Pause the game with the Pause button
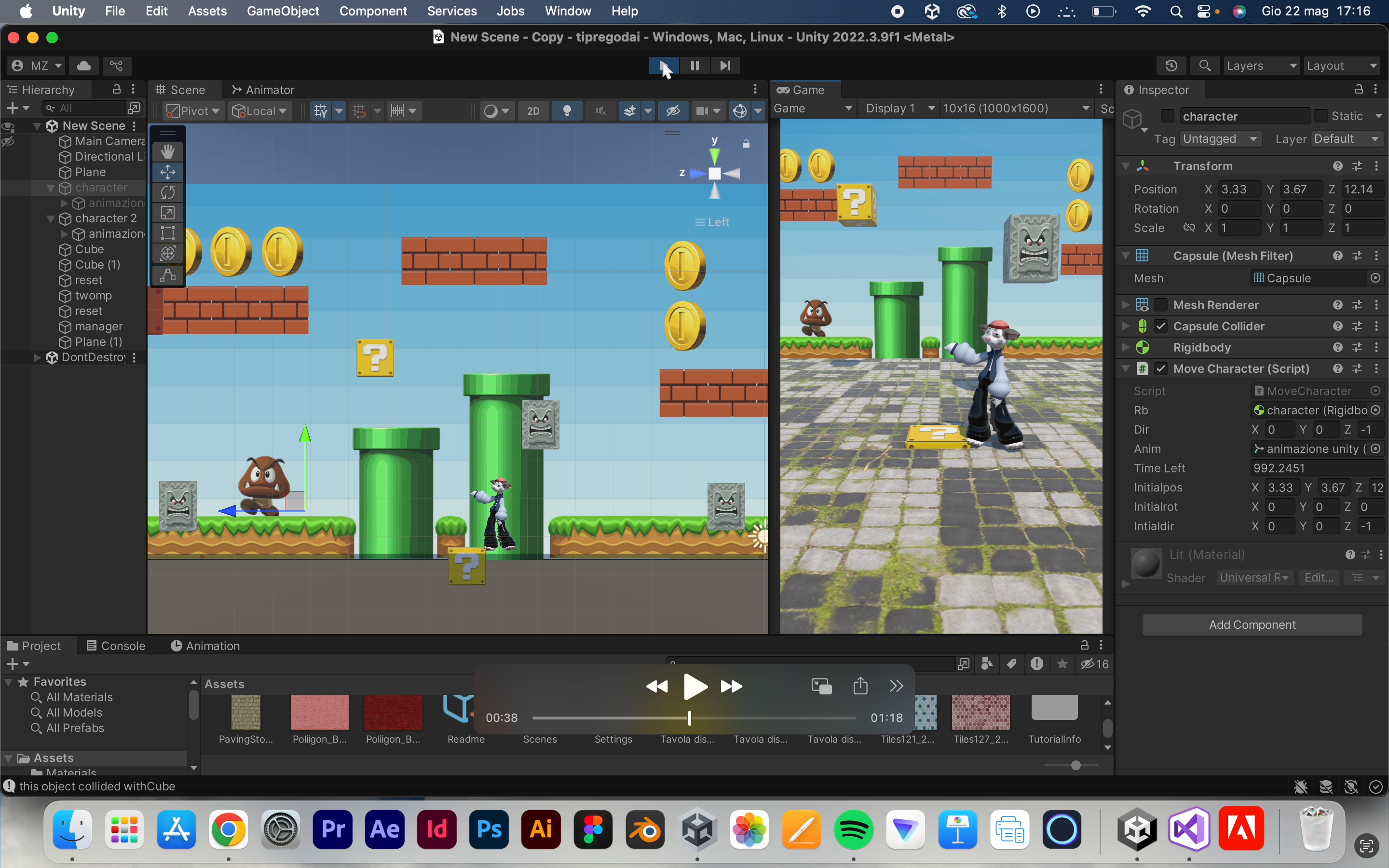Viewport: 1389px width, 868px height. (694, 66)
